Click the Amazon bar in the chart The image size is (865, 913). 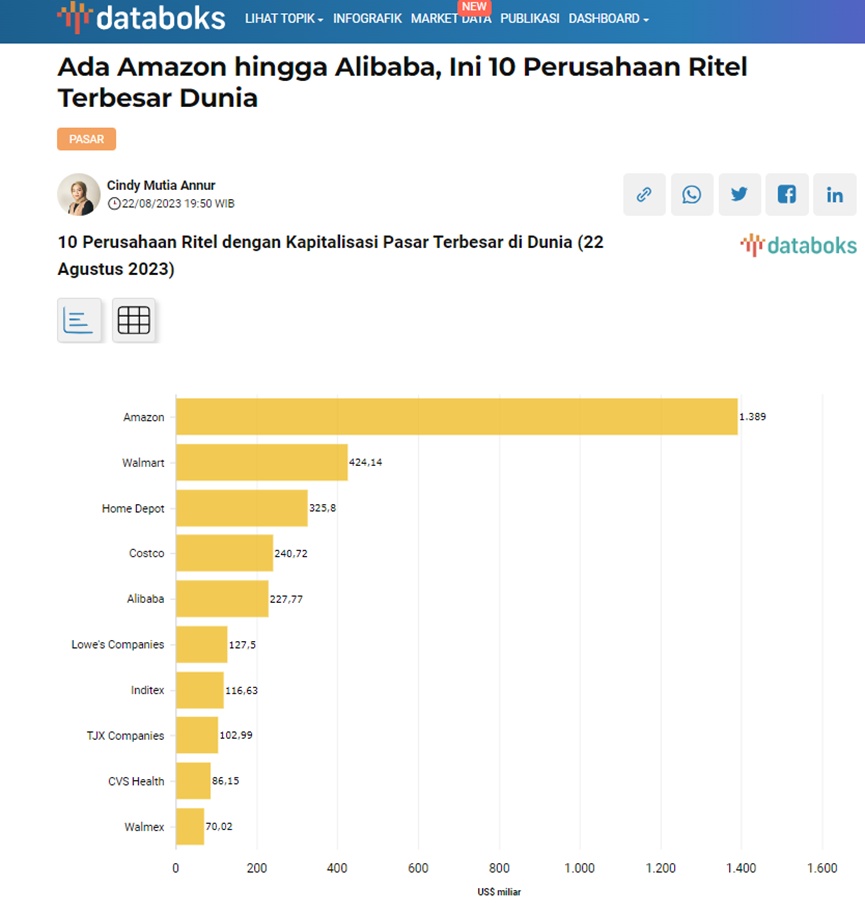click(456, 417)
